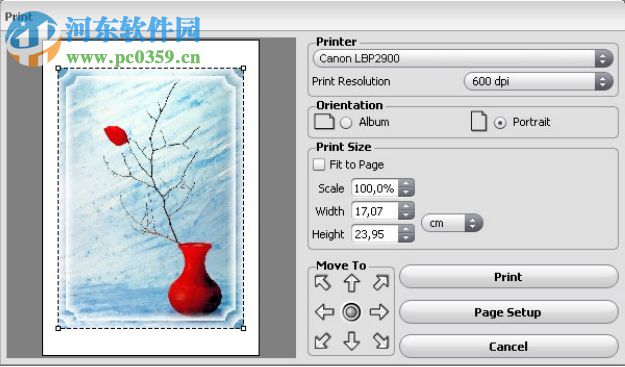Click the Album landscape page icon
Screen dimensions: 625x367
coord(324,122)
